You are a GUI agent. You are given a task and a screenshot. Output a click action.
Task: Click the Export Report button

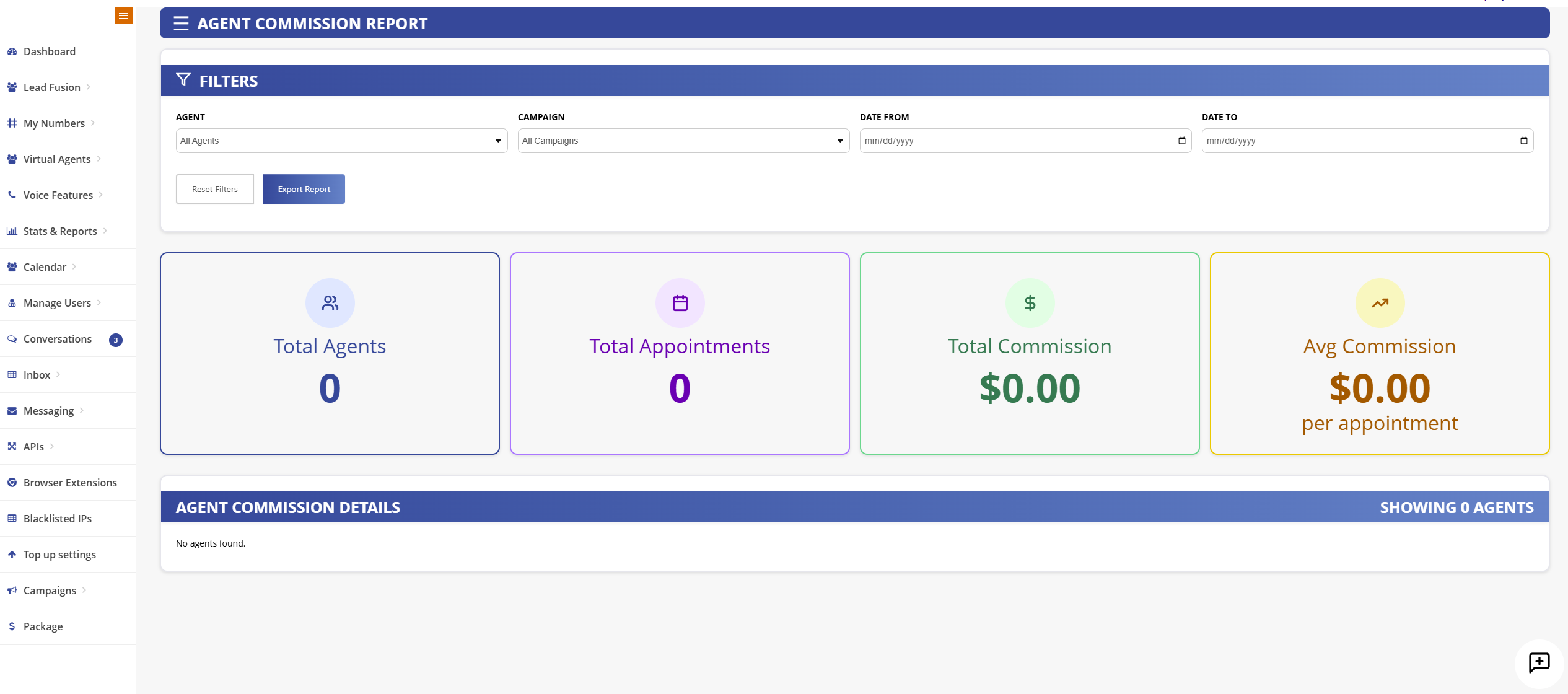[x=304, y=189]
